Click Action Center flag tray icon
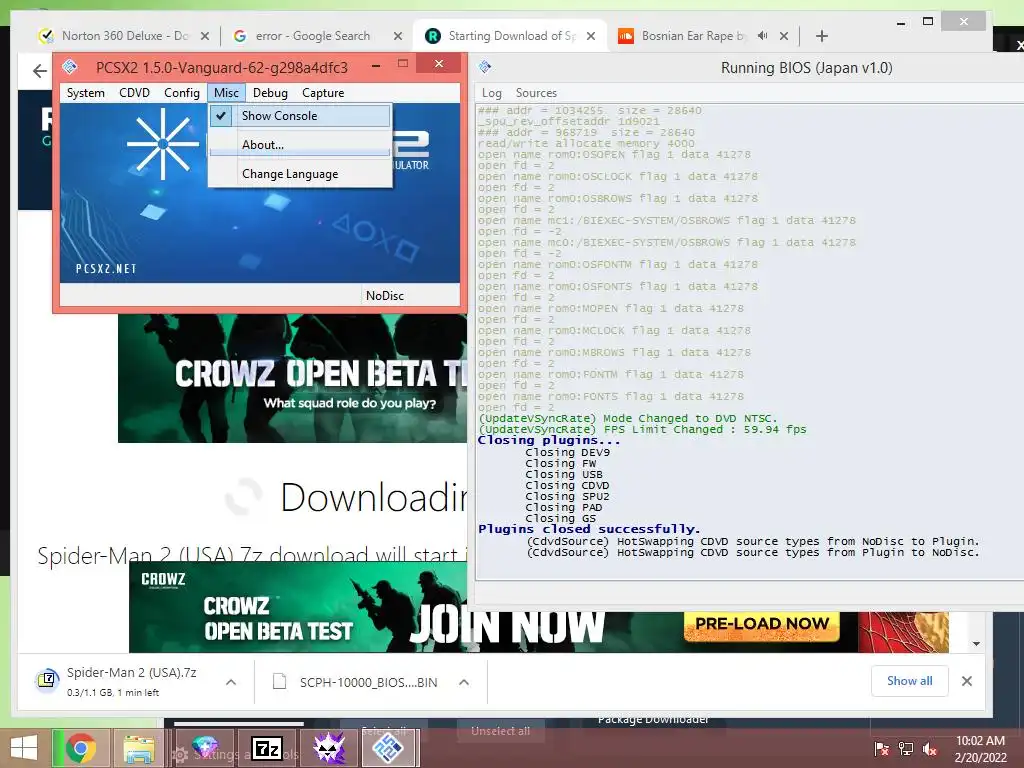Screen dimensions: 1024x768 tap(882, 749)
